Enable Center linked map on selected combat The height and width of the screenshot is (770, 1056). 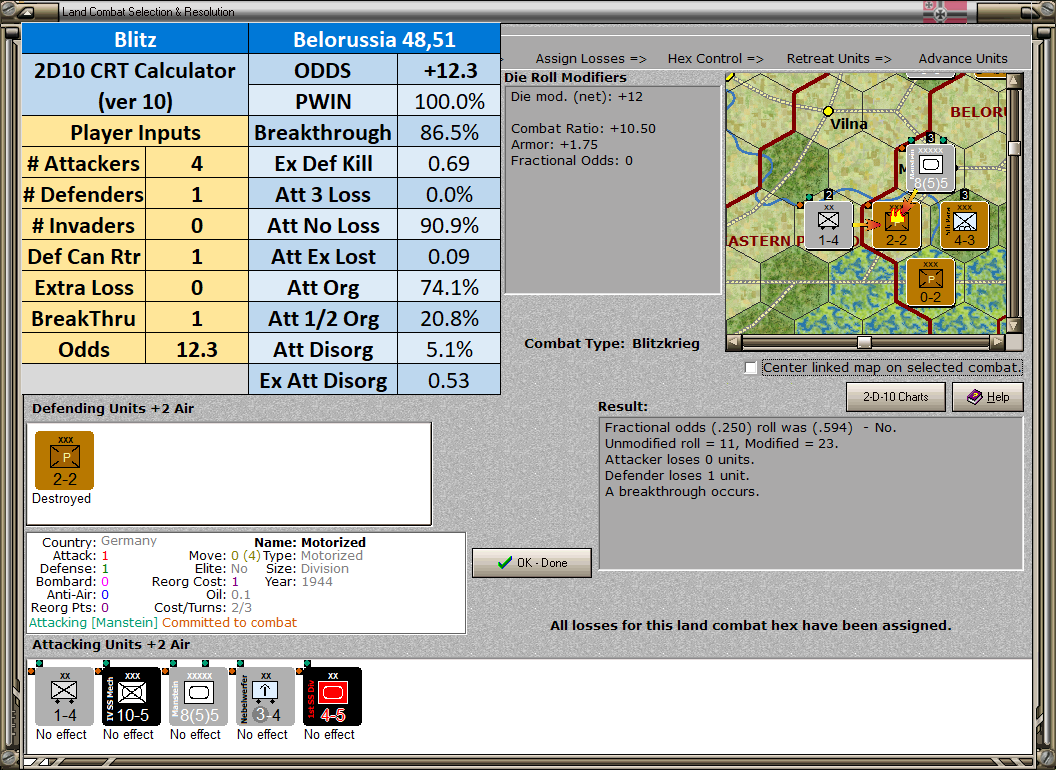point(751,368)
